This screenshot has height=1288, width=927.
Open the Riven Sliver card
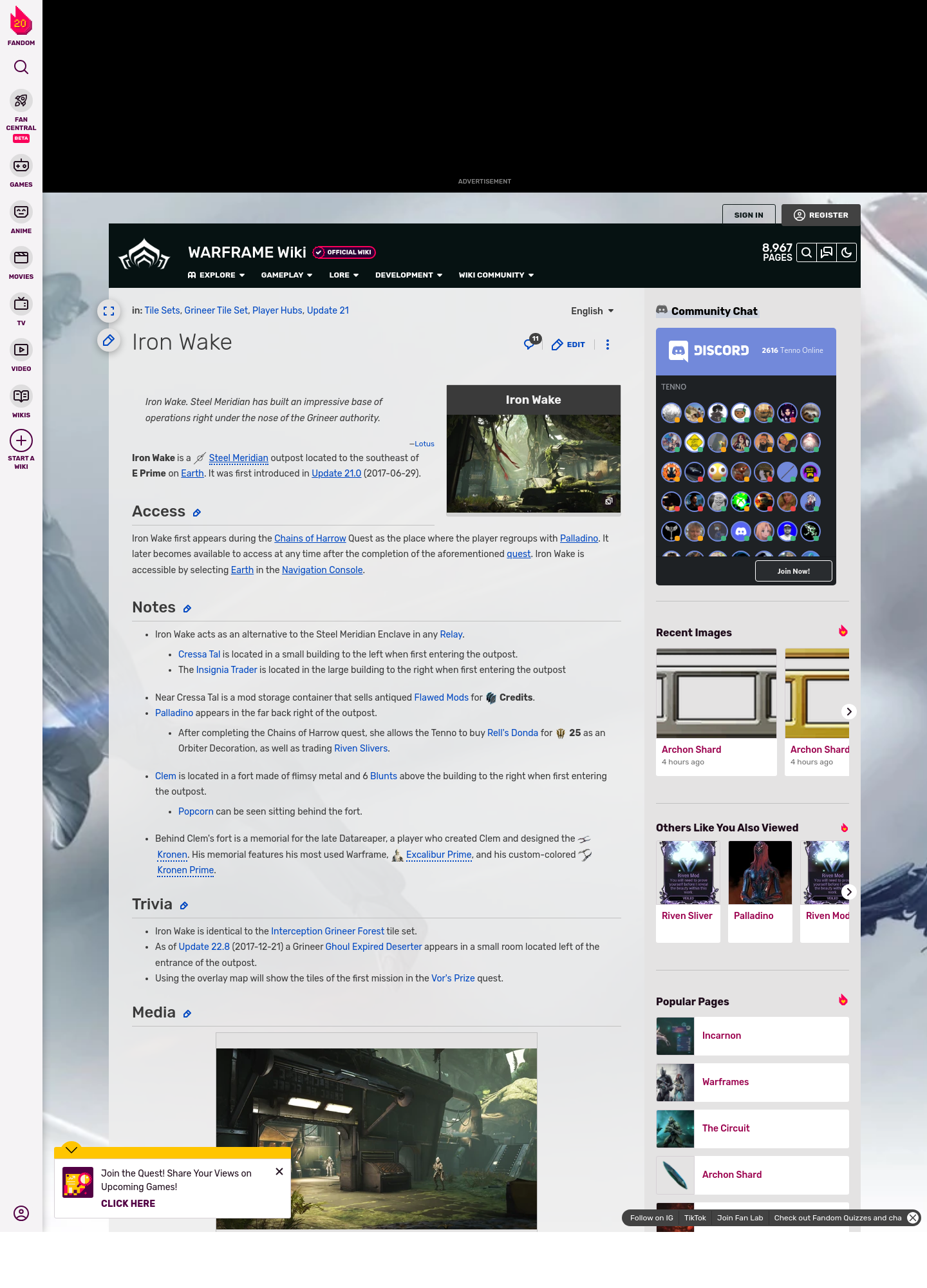688,892
